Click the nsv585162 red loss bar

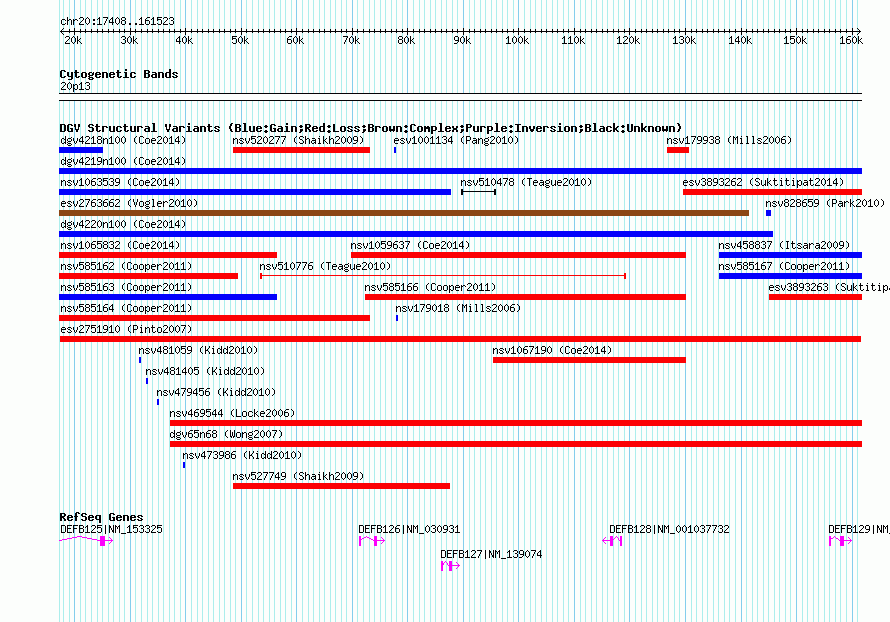click(149, 276)
